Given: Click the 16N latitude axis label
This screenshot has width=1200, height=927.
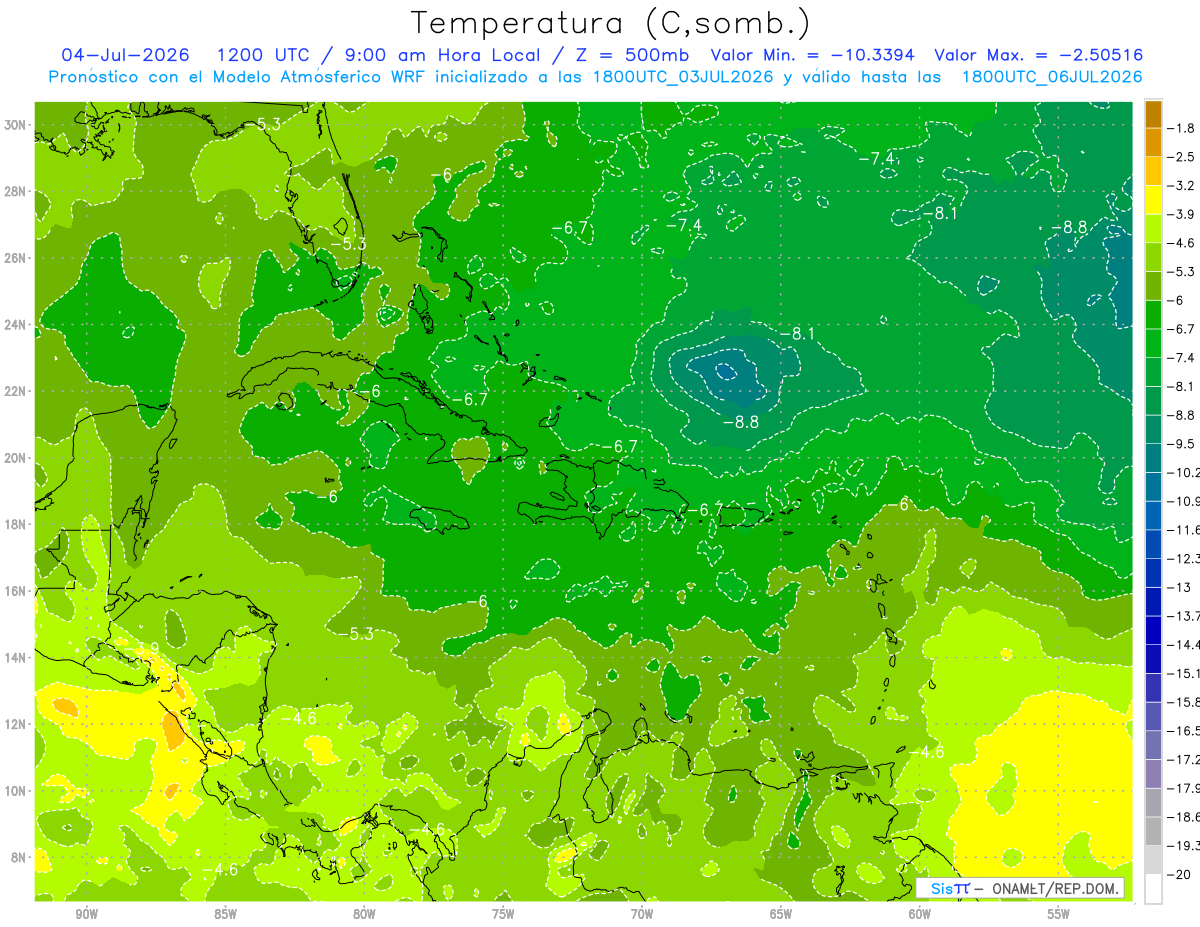Looking at the screenshot, I should 16,591.
